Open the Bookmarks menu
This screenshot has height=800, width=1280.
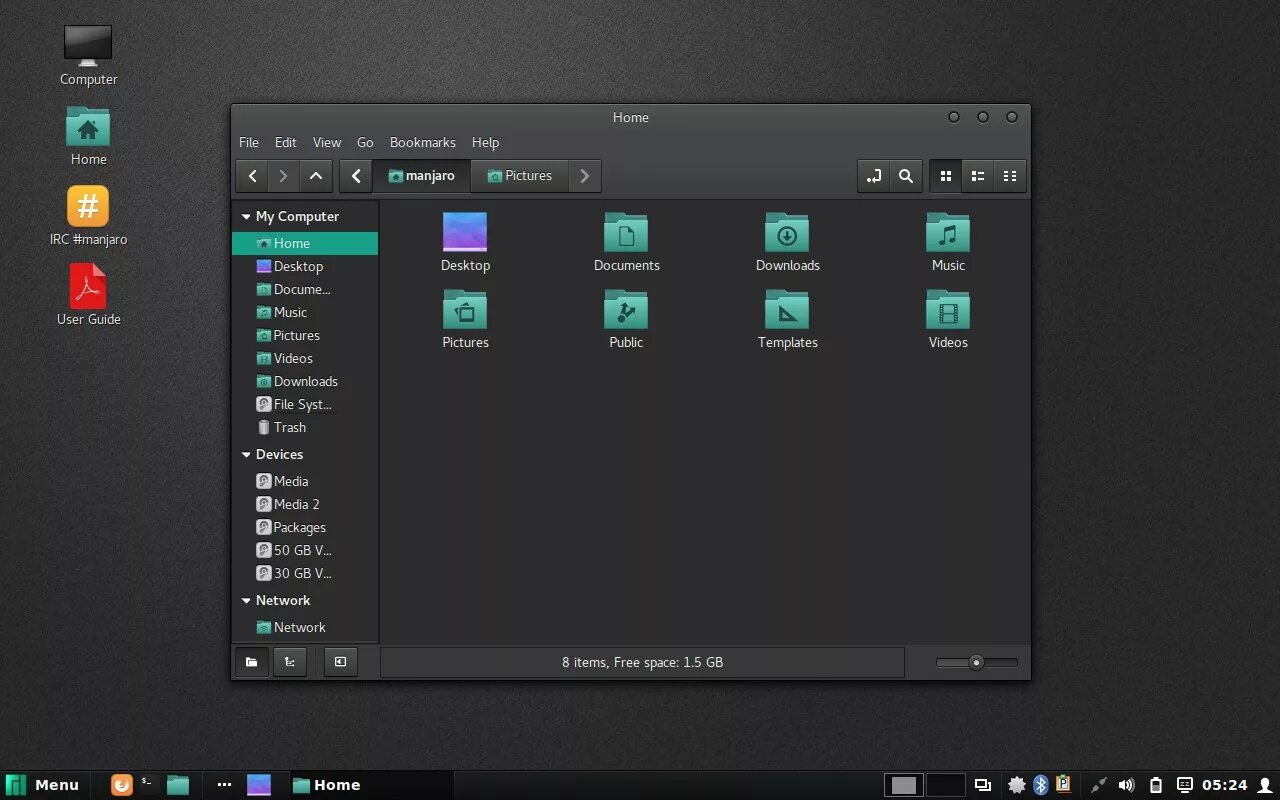tap(422, 142)
